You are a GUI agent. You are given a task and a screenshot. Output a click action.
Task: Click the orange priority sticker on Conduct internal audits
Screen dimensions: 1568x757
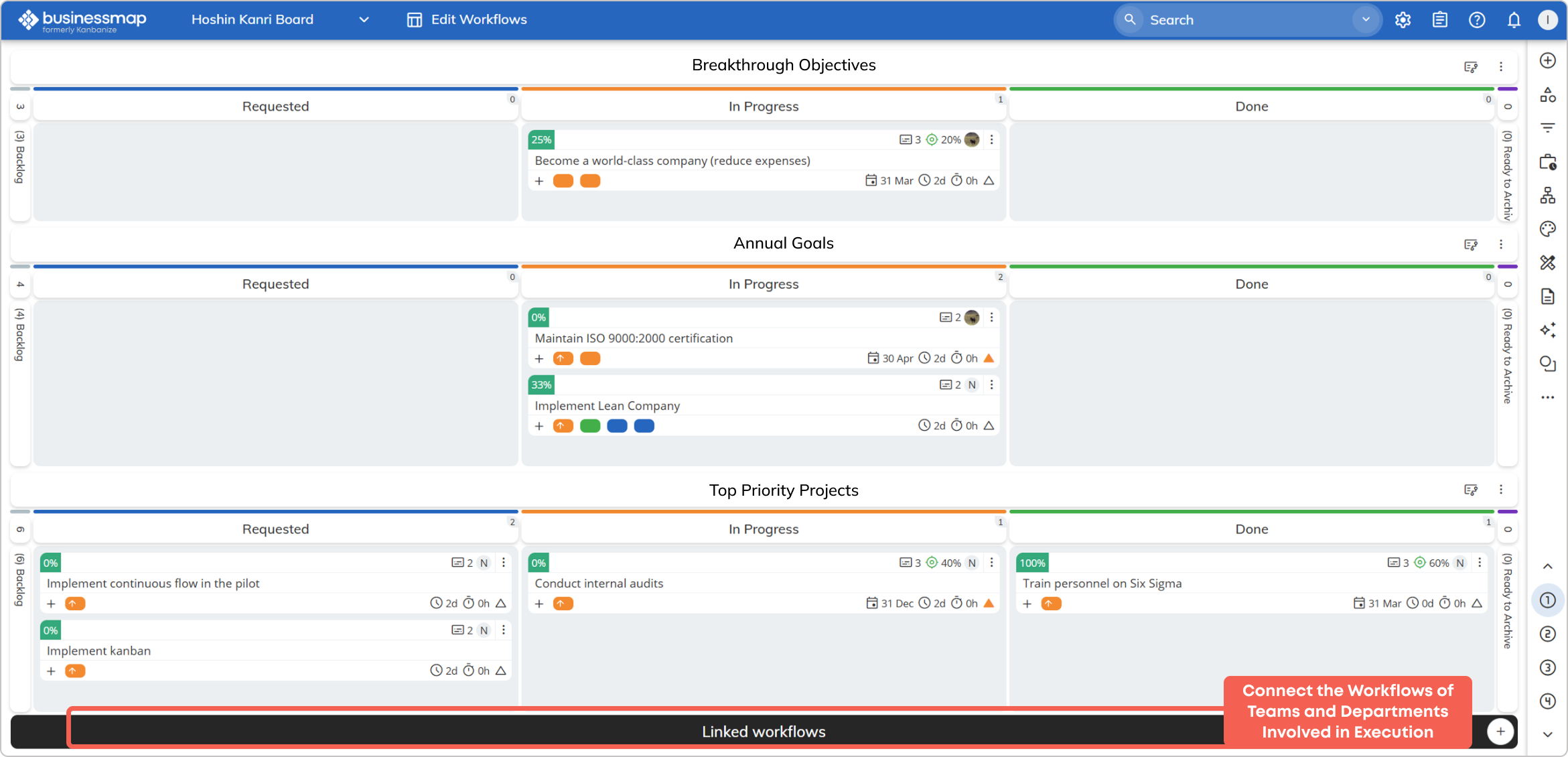click(x=563, y=604)
